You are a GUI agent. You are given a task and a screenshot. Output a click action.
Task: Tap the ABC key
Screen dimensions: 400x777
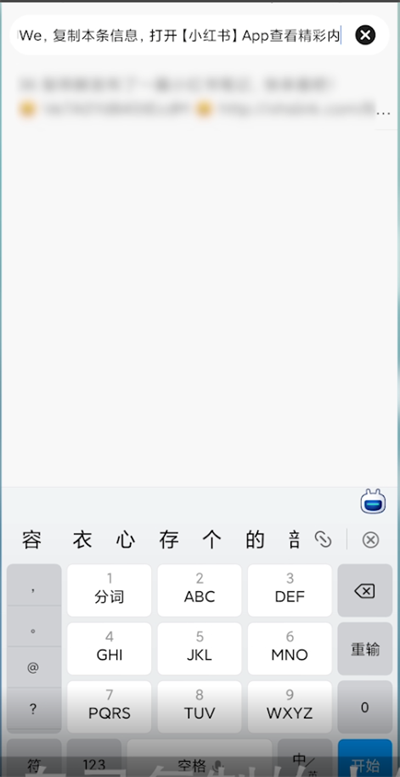199,590
